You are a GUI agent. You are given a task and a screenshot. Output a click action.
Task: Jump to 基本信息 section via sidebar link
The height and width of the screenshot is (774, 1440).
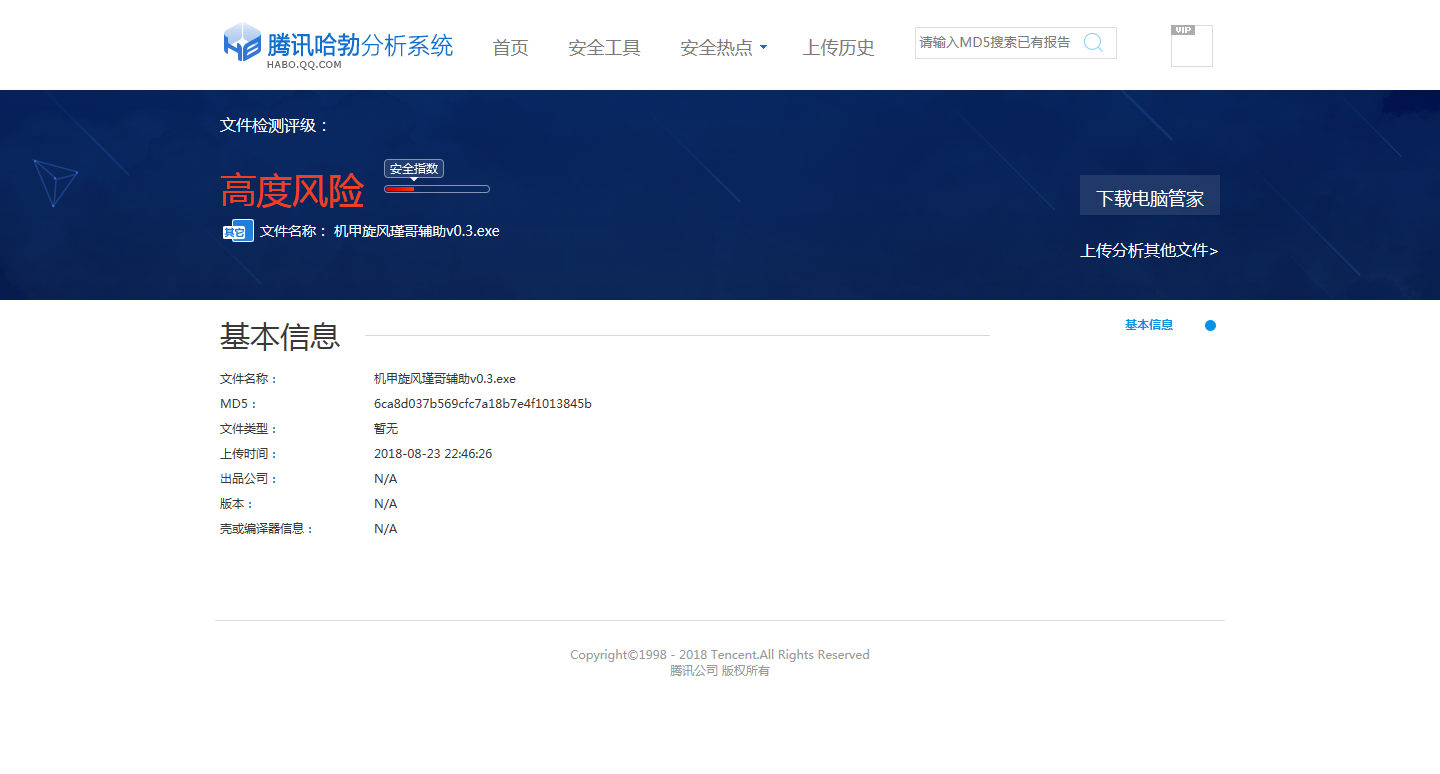[1149, 325]
